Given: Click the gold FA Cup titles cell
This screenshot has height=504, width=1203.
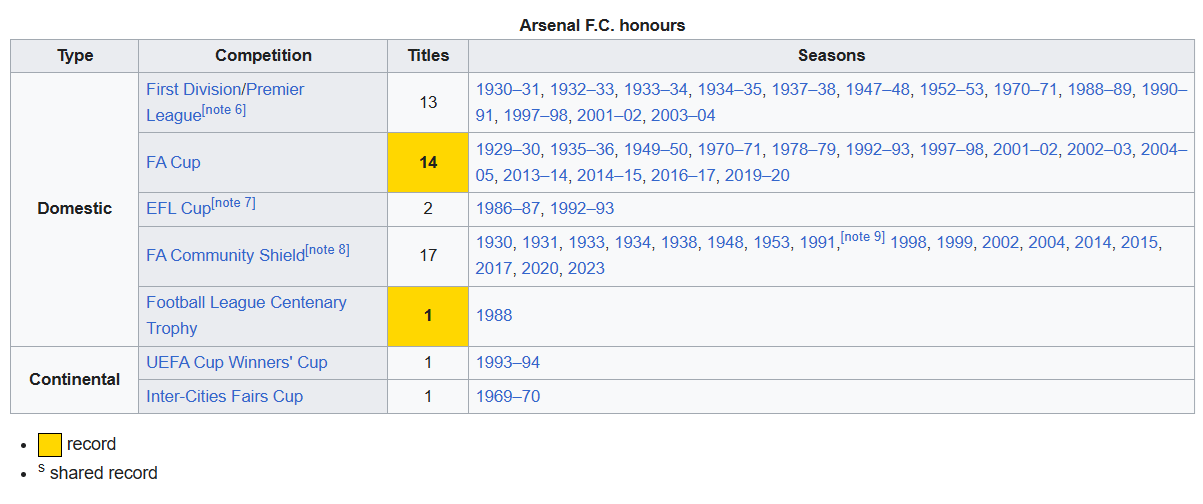Looking at the screenshot, I should point(428,162).
